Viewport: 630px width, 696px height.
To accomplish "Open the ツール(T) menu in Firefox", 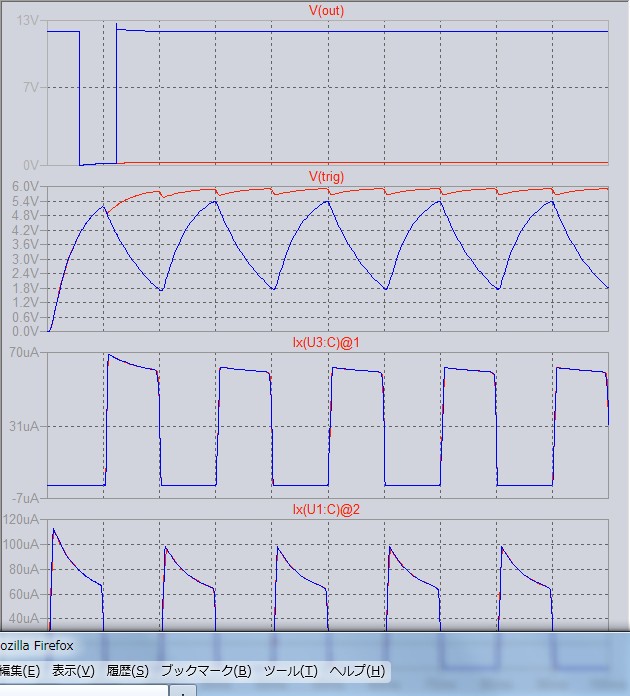I will (291, 671).
